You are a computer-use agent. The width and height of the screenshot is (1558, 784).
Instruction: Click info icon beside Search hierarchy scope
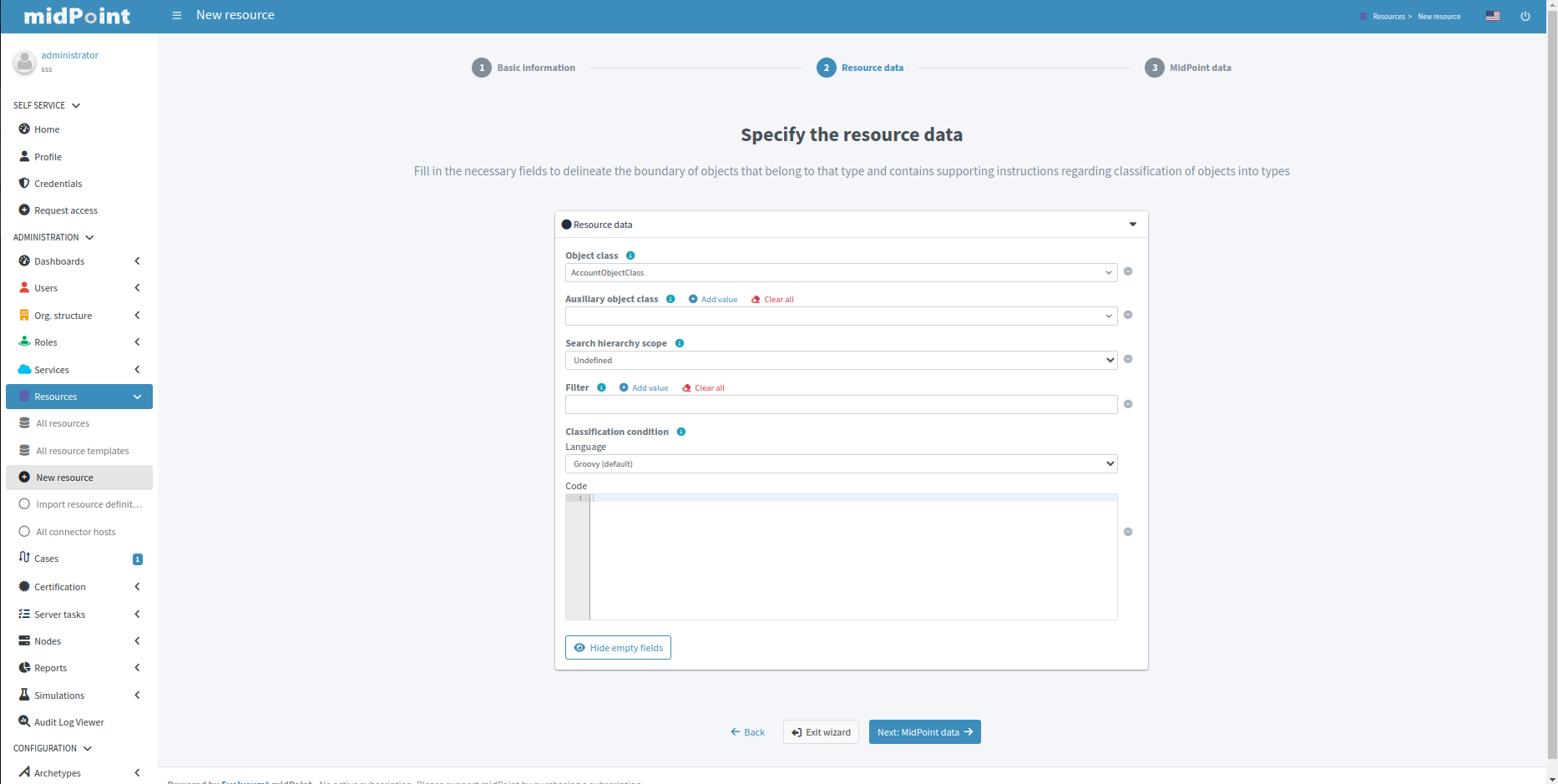(680, 343)
